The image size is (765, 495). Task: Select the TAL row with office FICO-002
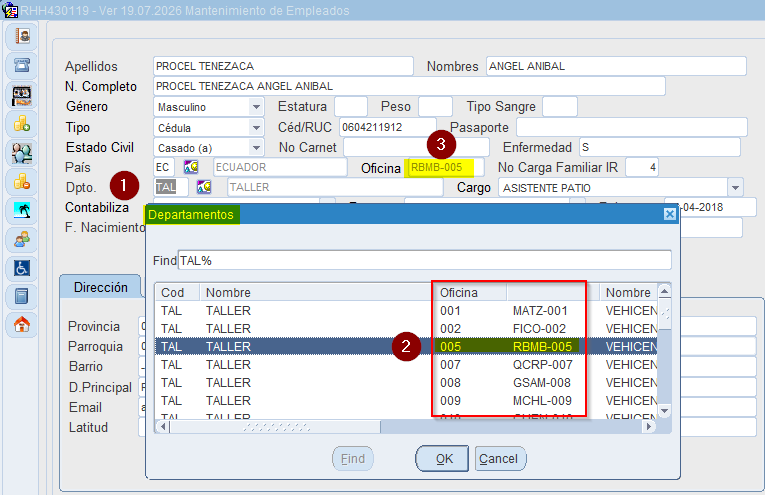point(406,329)
